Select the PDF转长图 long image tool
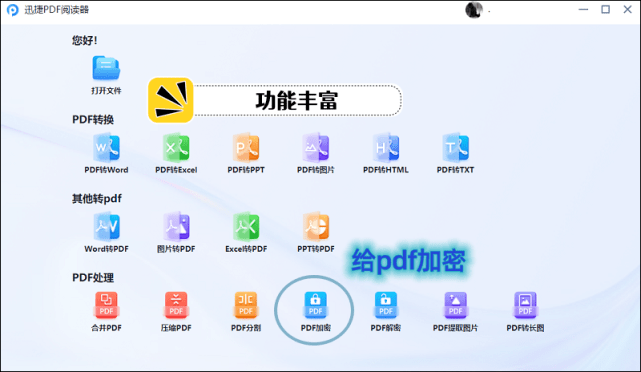Image resolution: width=641 pixels, height=372 pixels. click(525, 305)
